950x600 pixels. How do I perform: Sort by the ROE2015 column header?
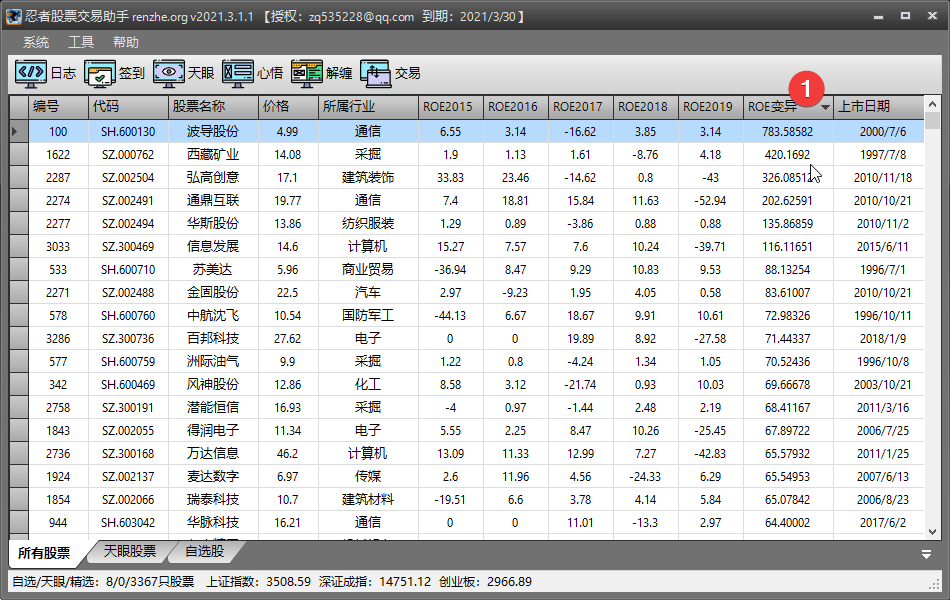[x=450, y=107]
